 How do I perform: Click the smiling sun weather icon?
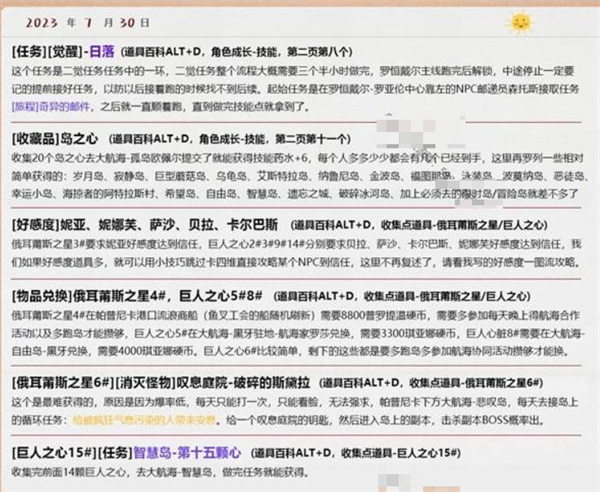[520, 23]
